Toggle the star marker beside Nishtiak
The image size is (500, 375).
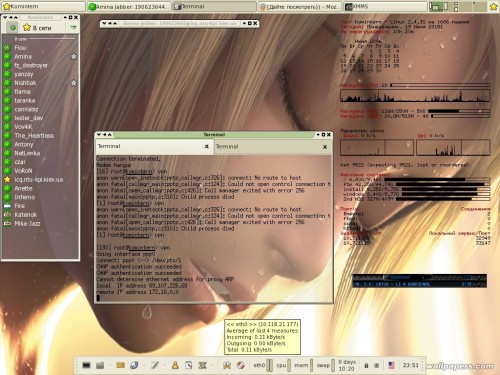point(73,83)
